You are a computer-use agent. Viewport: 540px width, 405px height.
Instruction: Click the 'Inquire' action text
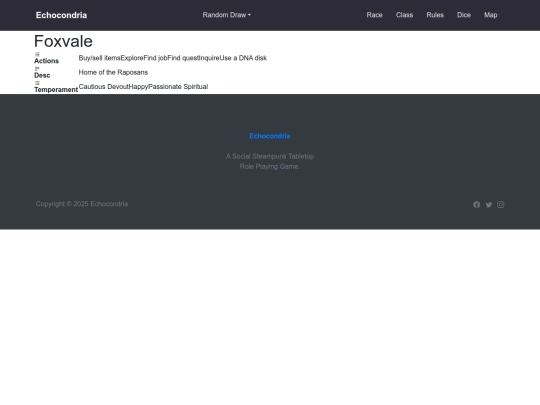[209, 58]
